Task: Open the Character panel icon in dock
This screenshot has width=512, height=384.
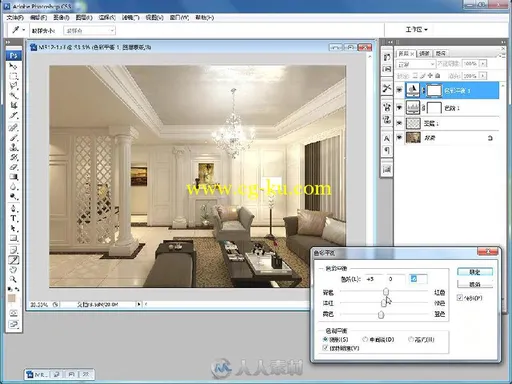Action: click(387, 138)
